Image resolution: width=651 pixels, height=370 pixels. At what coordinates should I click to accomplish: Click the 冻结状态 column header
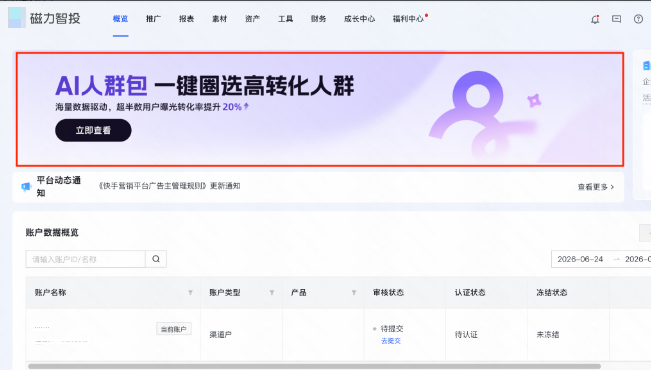[552, 292]
